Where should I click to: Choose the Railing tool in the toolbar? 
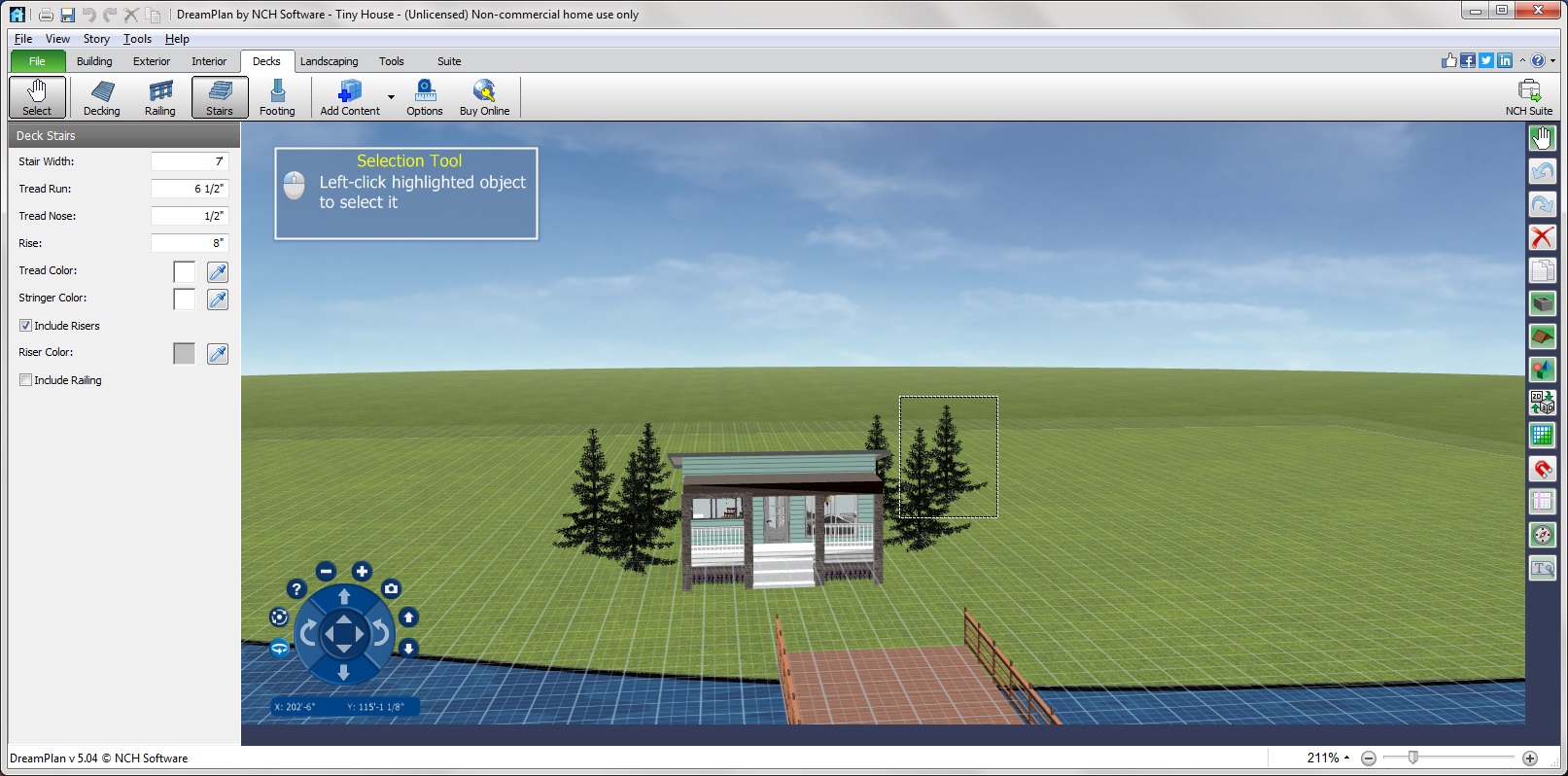point(160,97)
